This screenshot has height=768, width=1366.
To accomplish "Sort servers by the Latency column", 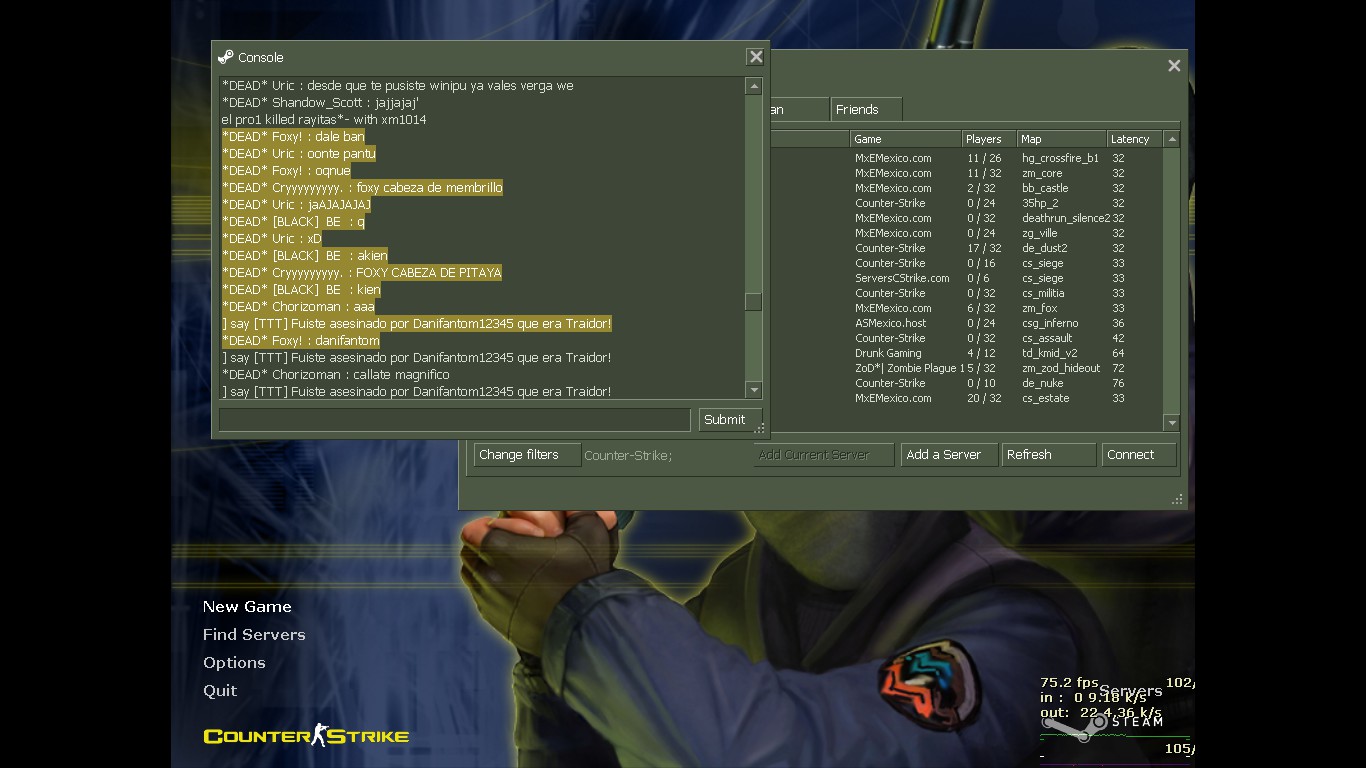I will 1135,139.
